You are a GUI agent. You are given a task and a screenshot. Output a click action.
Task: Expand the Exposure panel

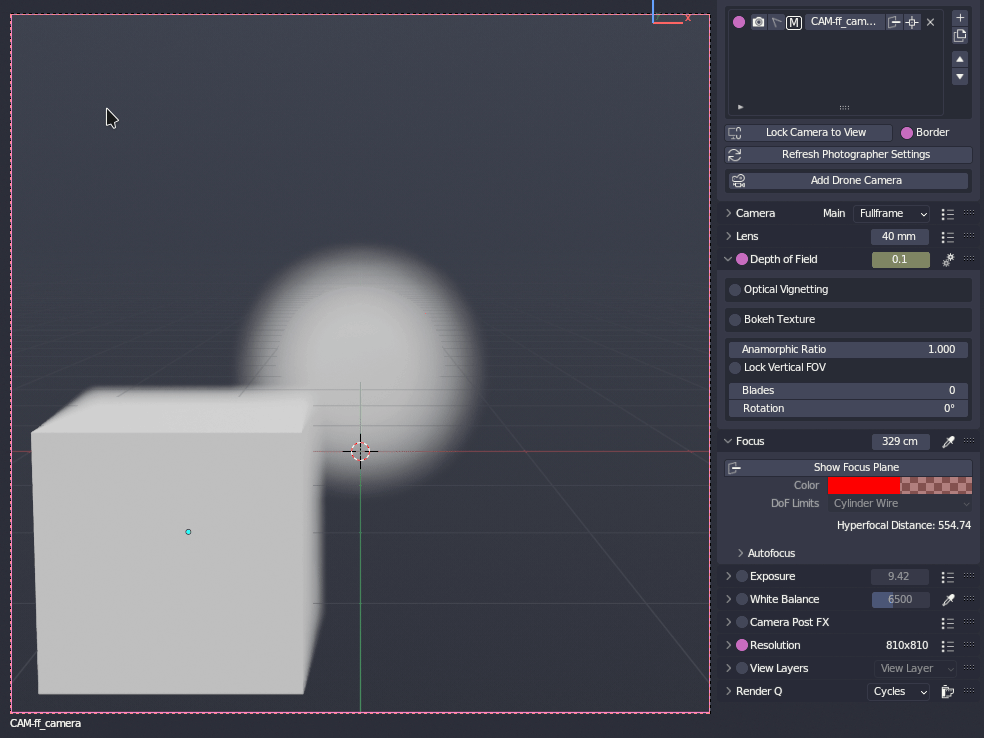pyautogui.click(x=729, y=576)
